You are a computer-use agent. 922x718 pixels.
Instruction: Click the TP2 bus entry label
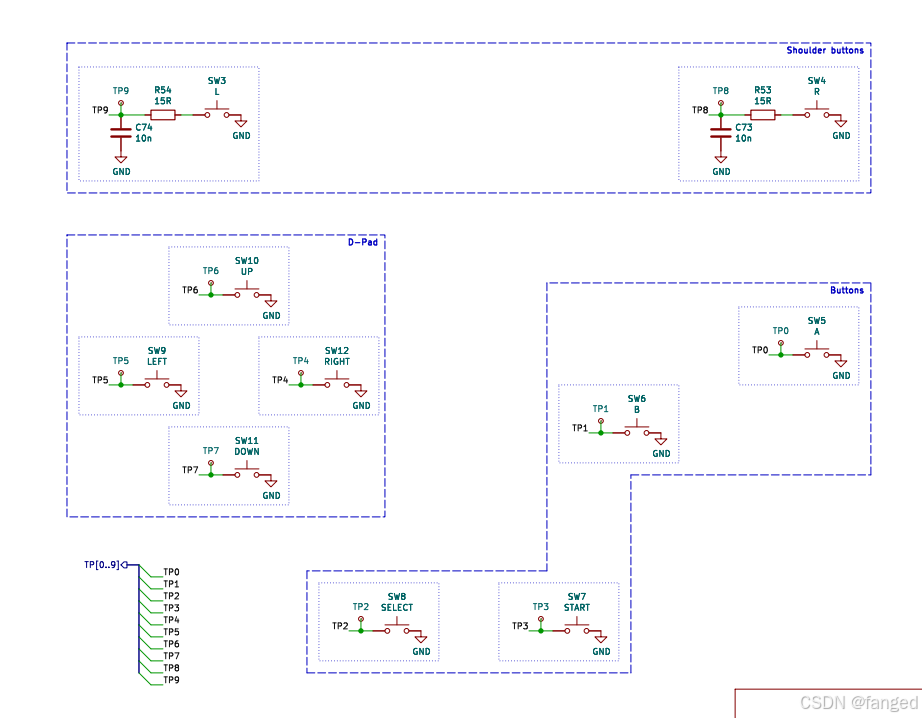[x=171, y=596]
